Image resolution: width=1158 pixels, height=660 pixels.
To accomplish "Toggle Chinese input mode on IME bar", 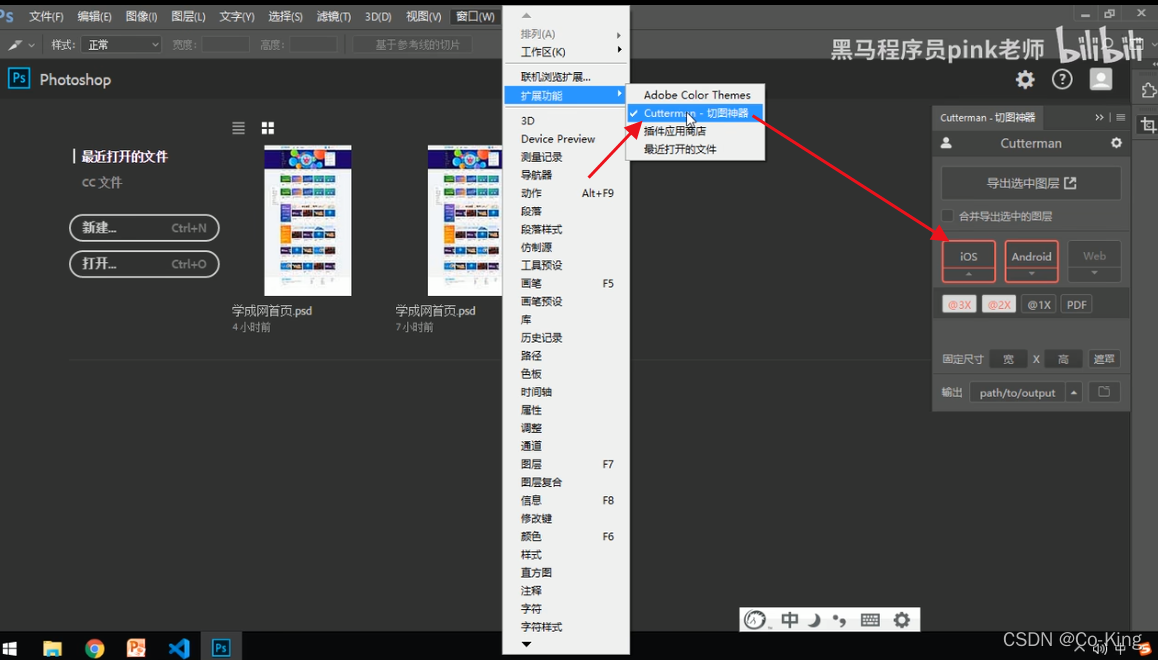I will (789, 619).
